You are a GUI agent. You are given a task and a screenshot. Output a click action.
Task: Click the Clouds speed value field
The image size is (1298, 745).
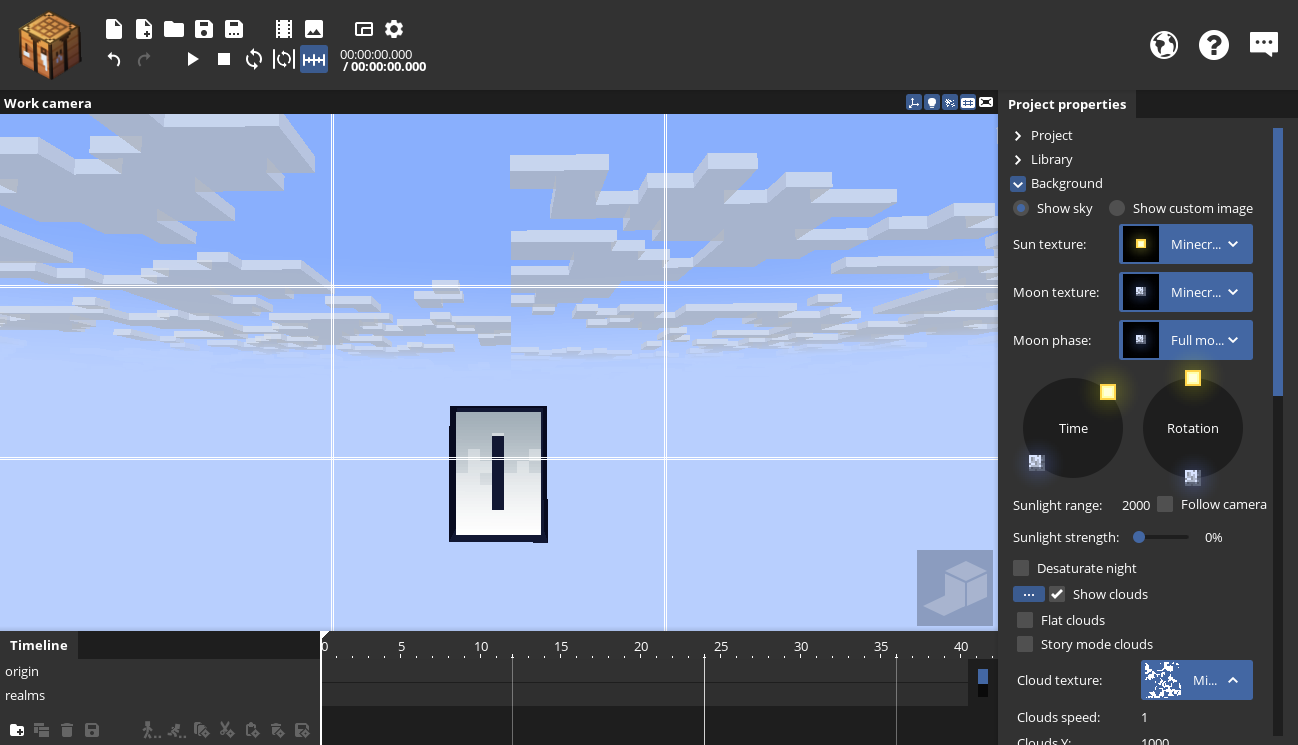pos(1145,717)
